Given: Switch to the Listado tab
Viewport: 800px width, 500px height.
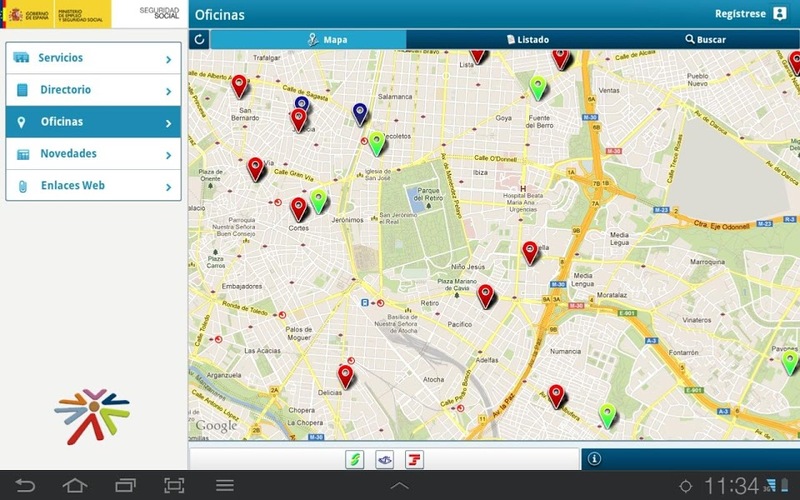Looking at the screenshot, I should (527, 40).
